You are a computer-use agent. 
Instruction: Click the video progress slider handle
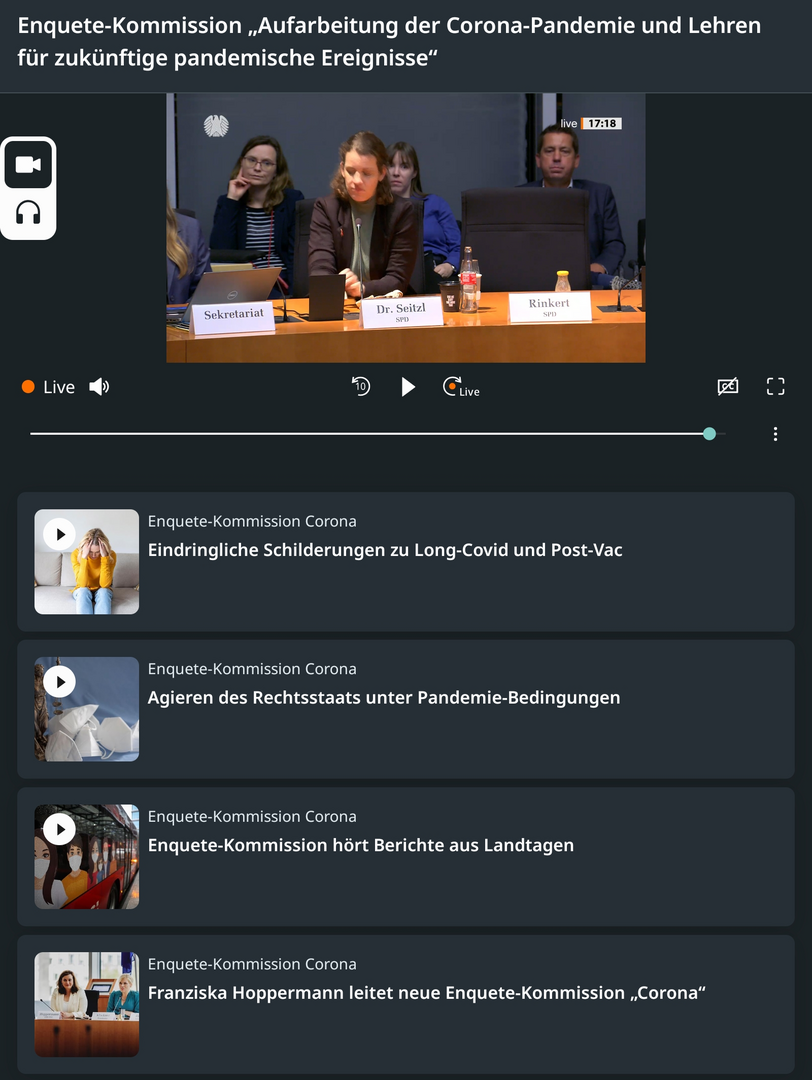pos(709,434)
